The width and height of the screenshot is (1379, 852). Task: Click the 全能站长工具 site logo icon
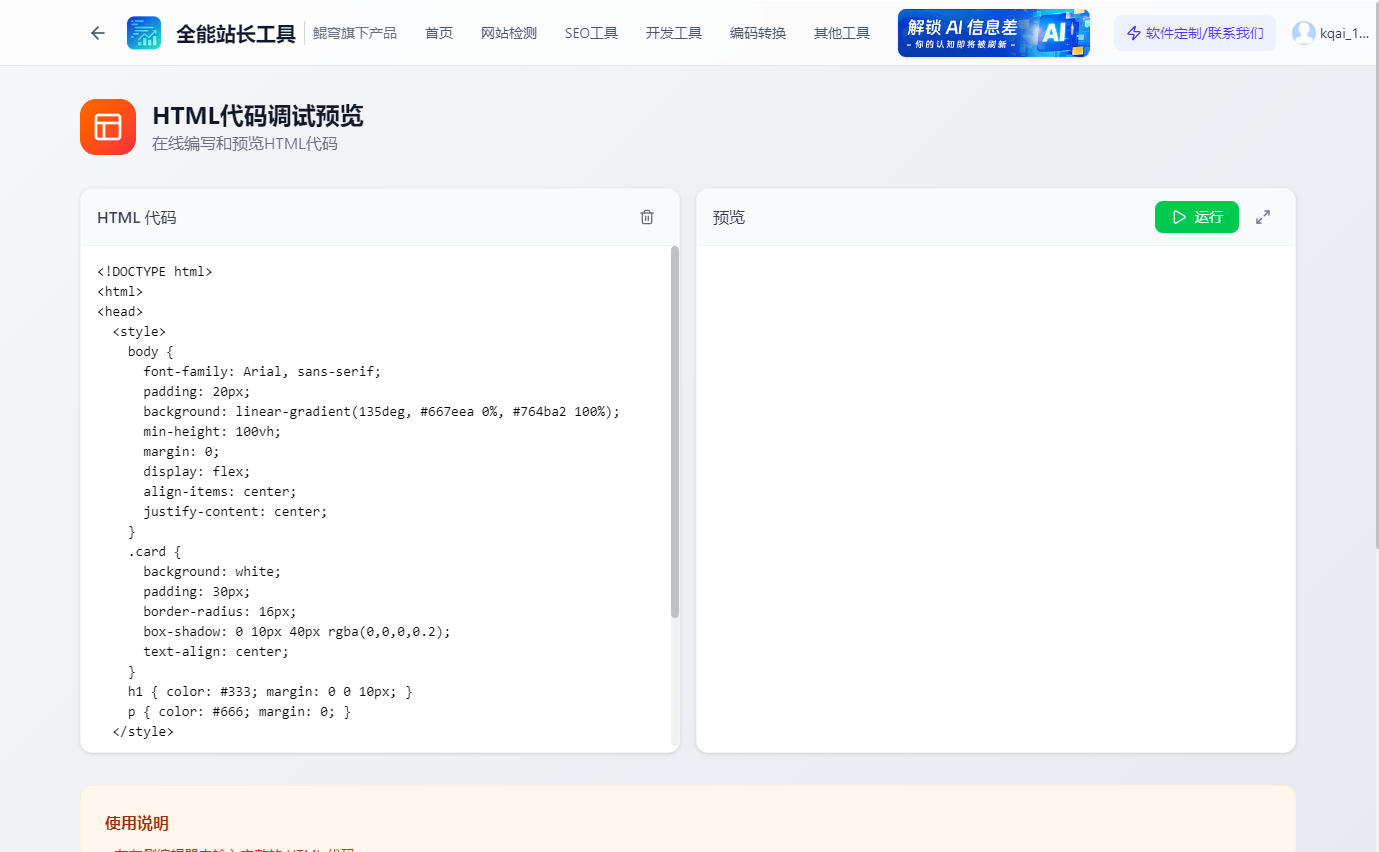144,32
